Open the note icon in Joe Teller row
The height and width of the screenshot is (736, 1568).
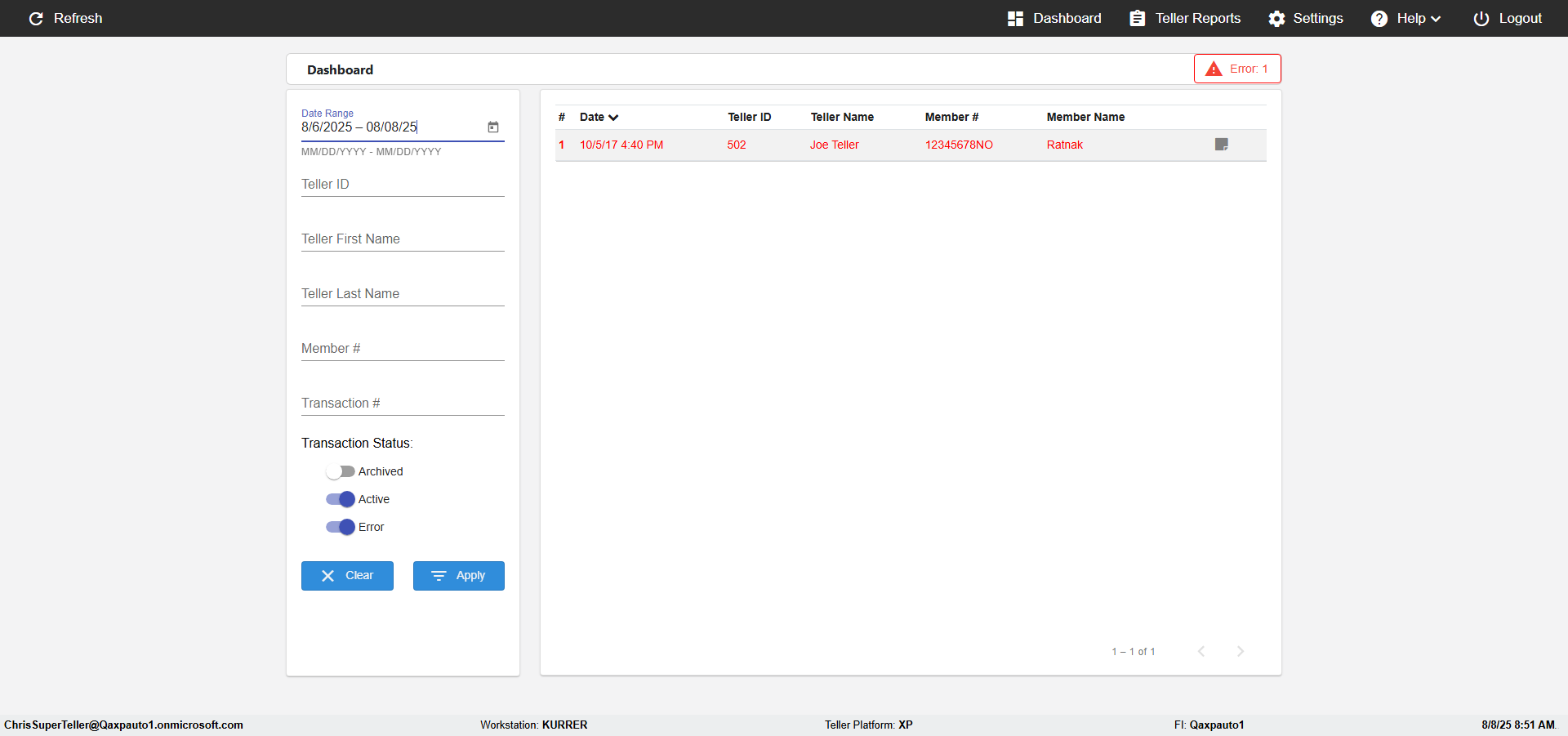[1222, 145]
